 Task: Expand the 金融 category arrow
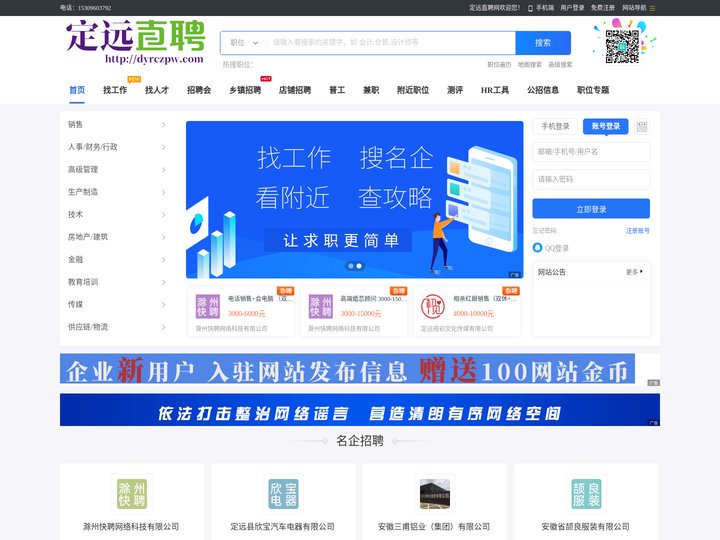coord(163,259)
